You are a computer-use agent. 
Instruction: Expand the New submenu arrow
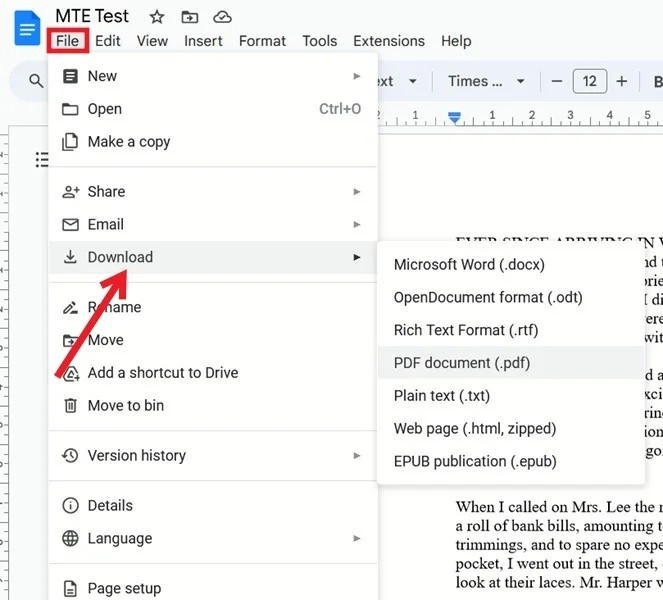tap(357, 76)
